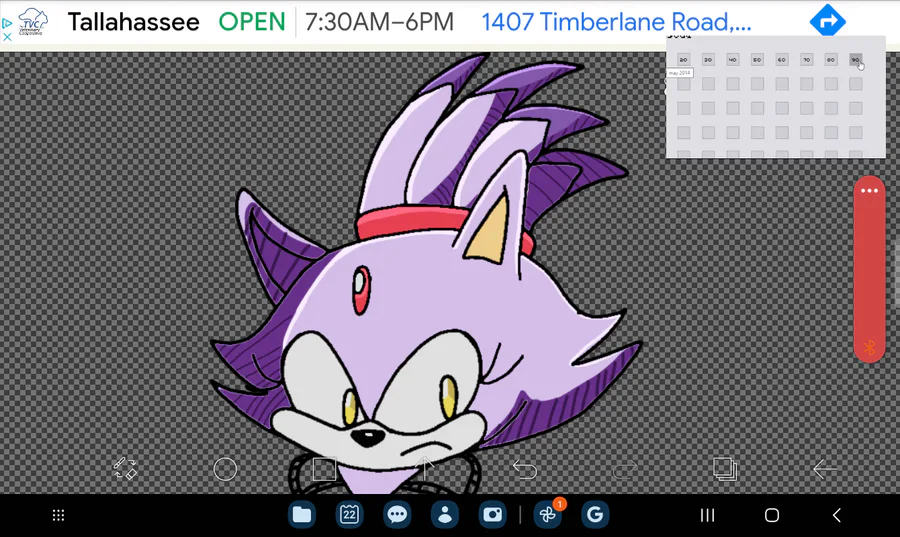Tap the system back chevron in the navigation bar
This screenshot has height=537, width=900.
pyautogui.click(x=837, y=515)
